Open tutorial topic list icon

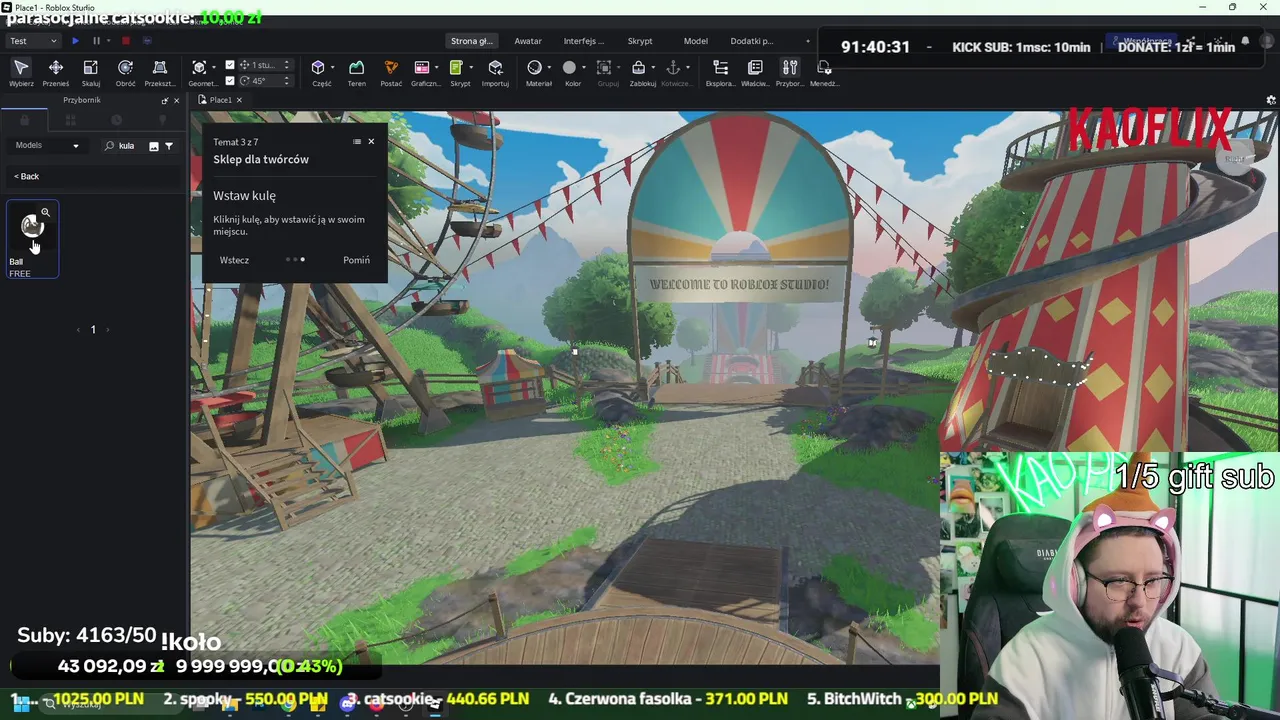pos(357,142)
